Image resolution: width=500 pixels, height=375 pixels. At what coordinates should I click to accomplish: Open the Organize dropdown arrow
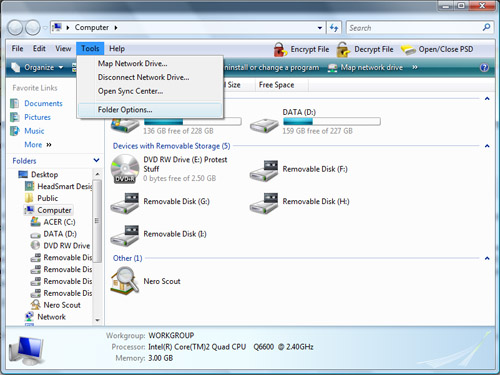point(61,68)
